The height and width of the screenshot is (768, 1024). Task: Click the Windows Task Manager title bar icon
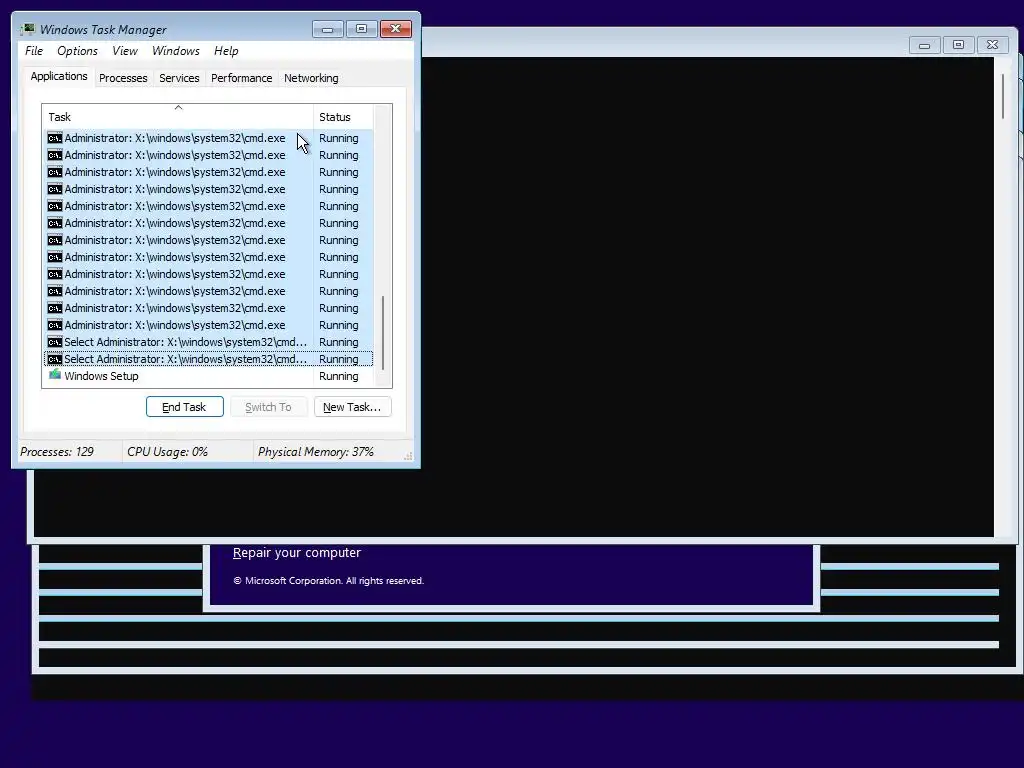[x=27, y=29]
